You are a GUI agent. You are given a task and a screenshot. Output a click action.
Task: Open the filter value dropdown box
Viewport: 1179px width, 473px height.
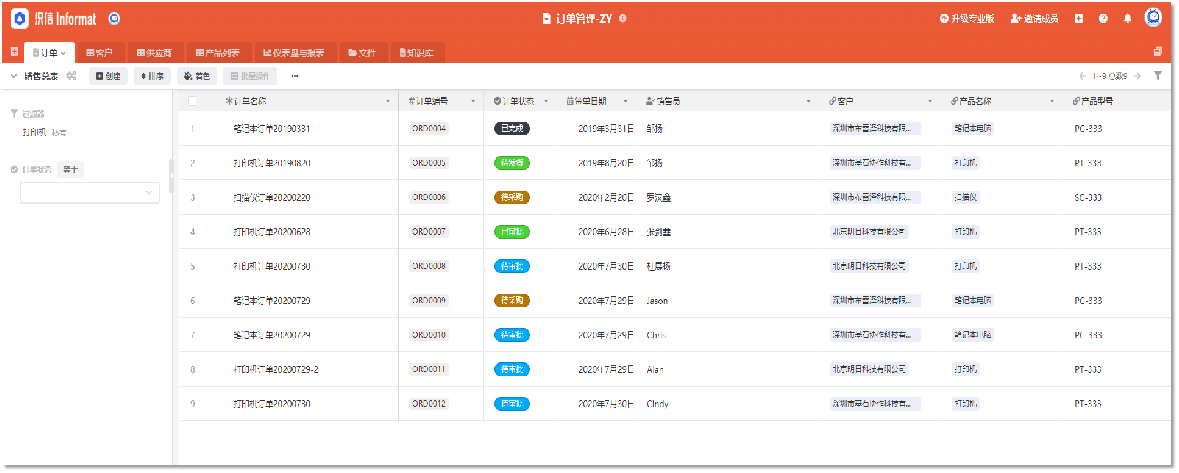[x=89, y=193]
